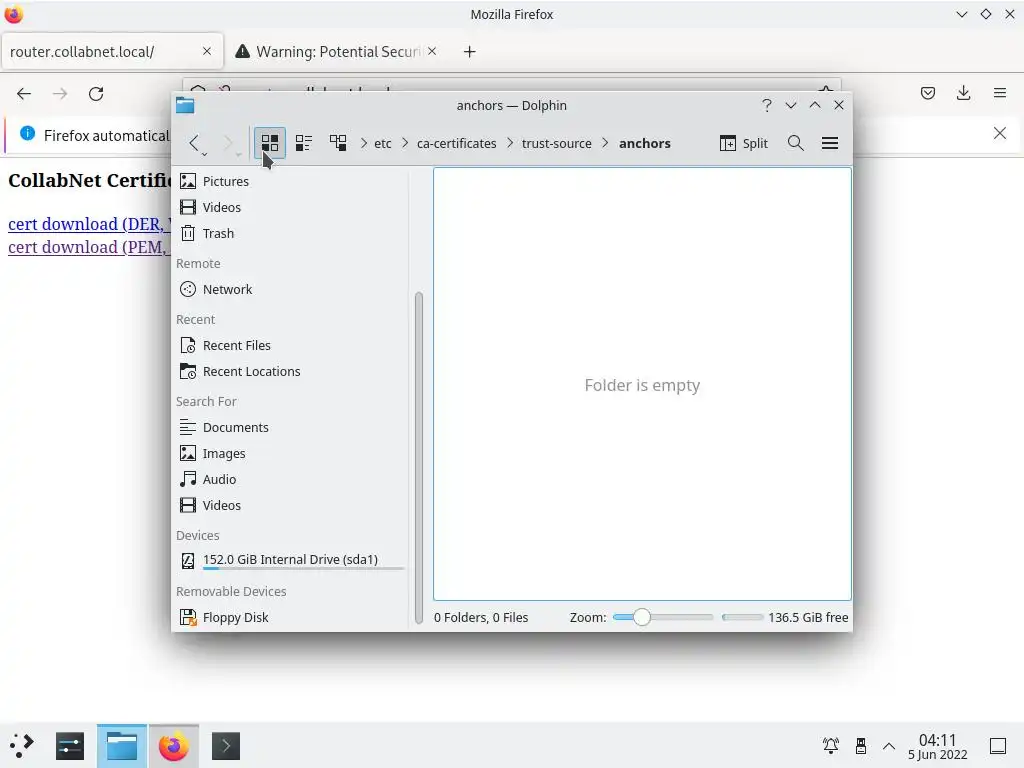Open 152.0 GiB Internal Drive (sda1)

click(x=291, y=560)
